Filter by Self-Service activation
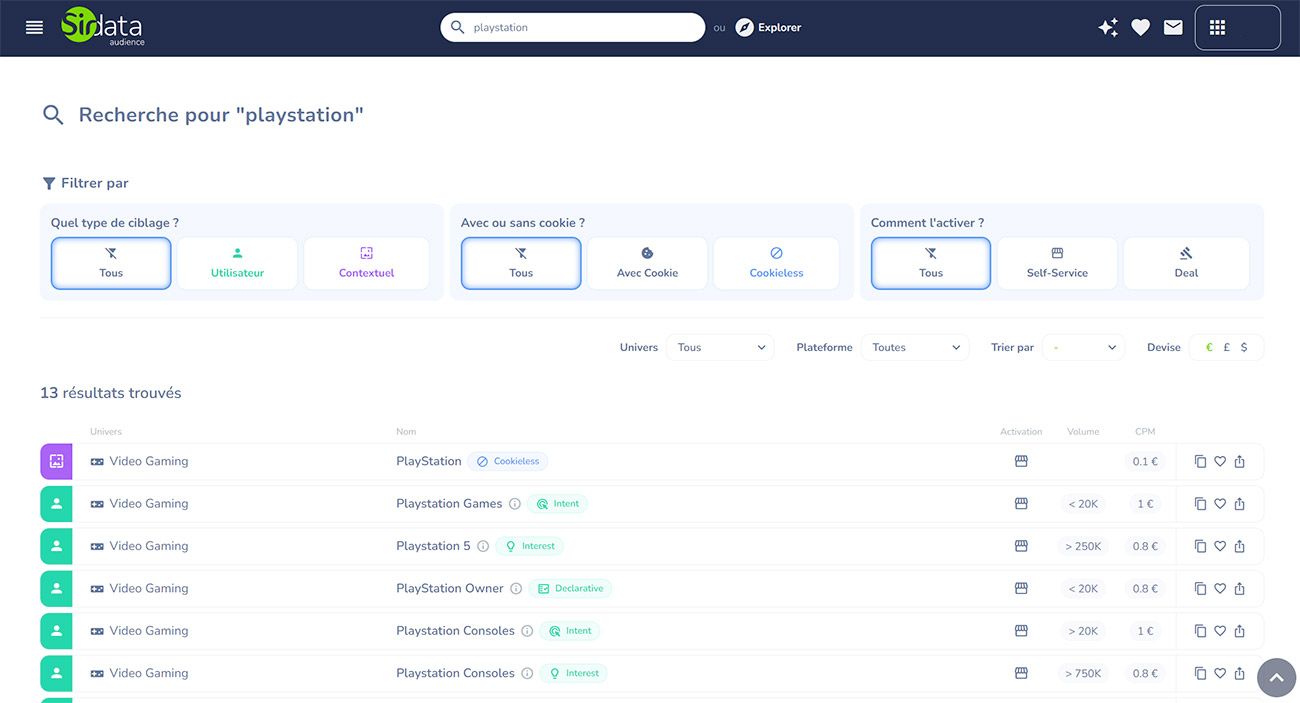 (1057, 263)
